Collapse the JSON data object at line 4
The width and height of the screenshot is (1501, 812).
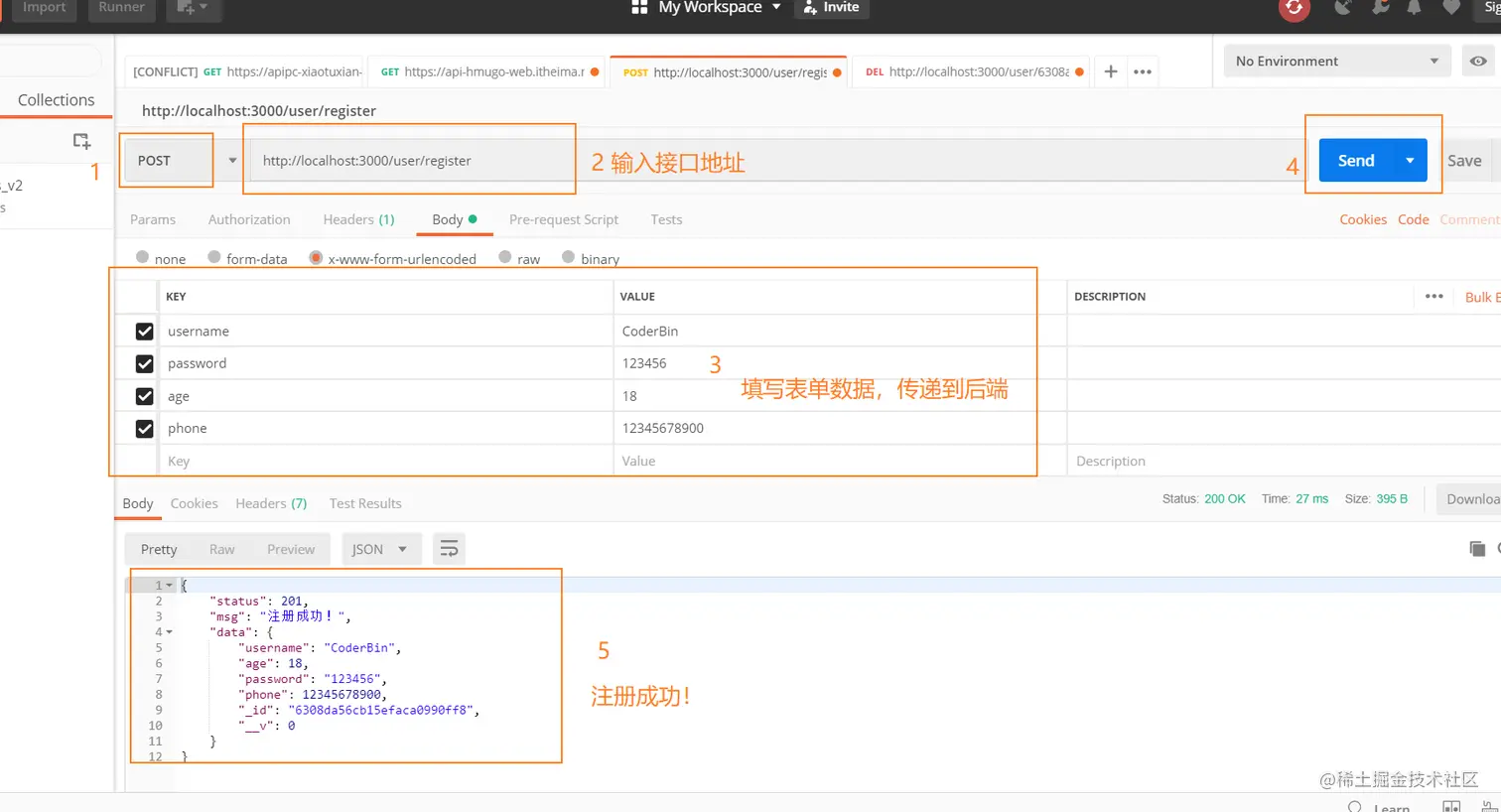[169, 632]
